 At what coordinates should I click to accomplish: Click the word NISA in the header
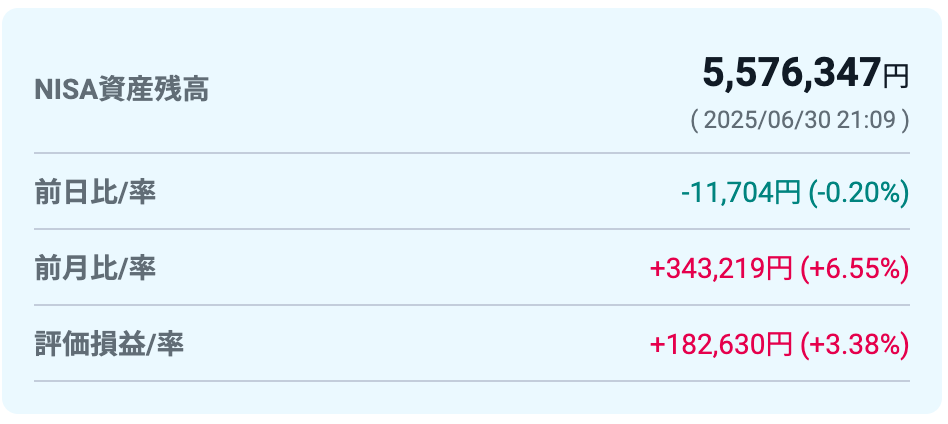(66, 91)
